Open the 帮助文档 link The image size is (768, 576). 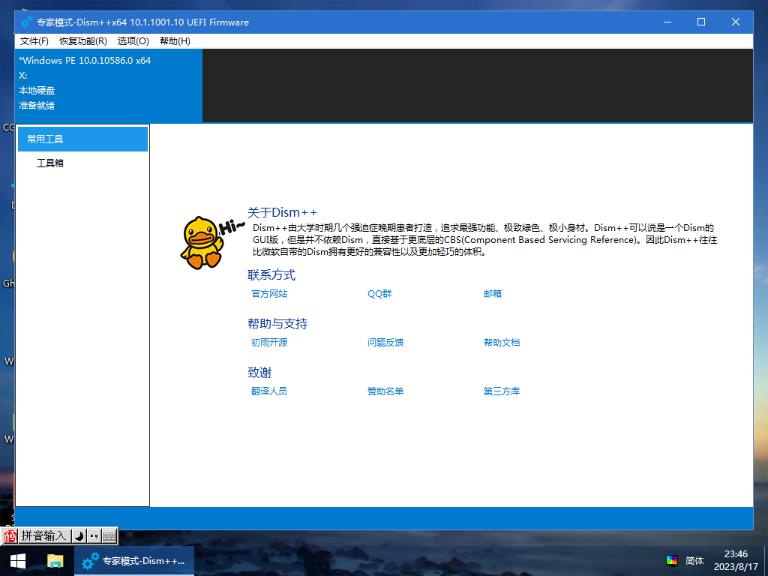(502, 342)
